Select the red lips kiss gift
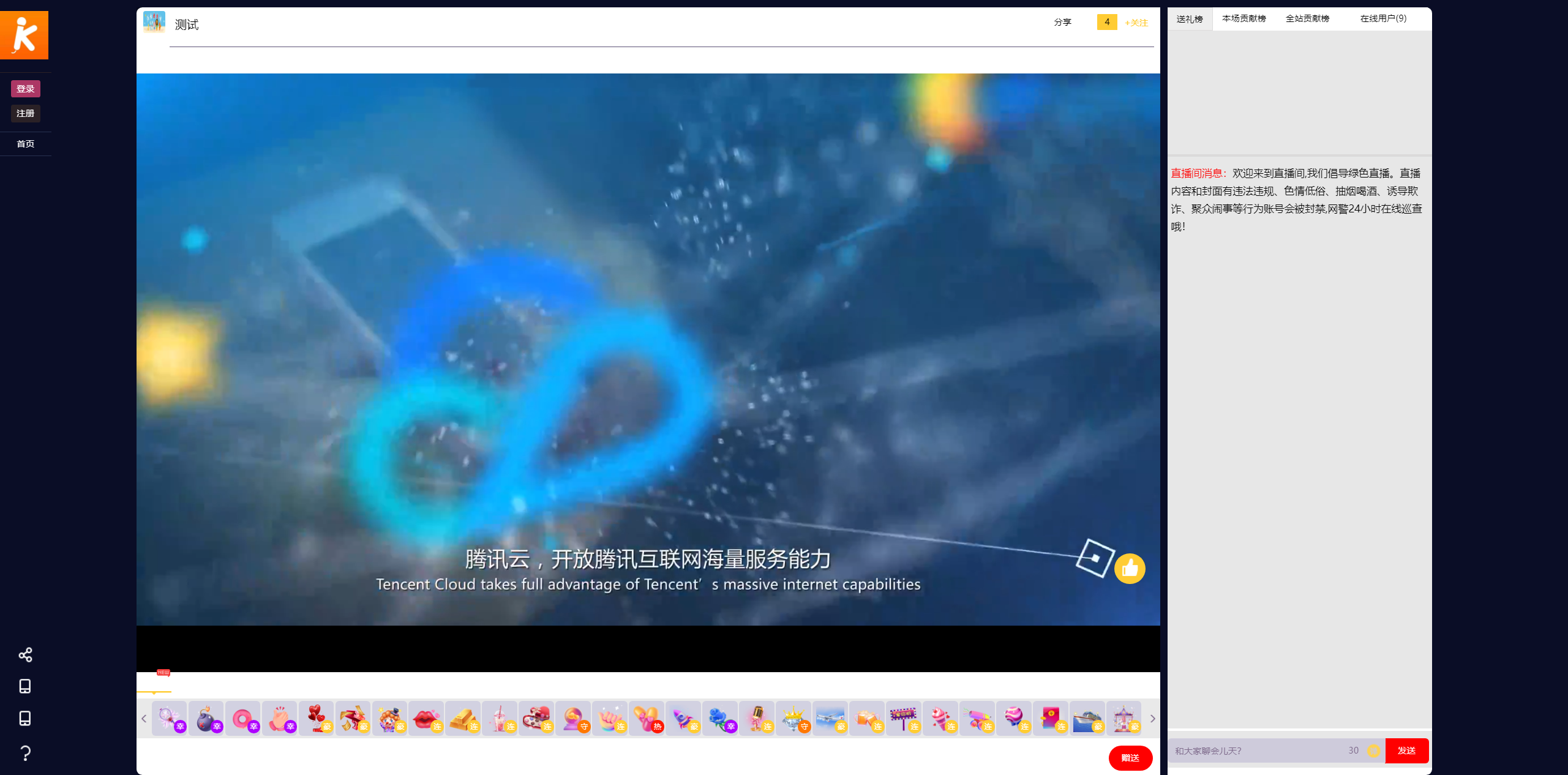Screen dimensions: 1568x775 click(x=426, y=718)
